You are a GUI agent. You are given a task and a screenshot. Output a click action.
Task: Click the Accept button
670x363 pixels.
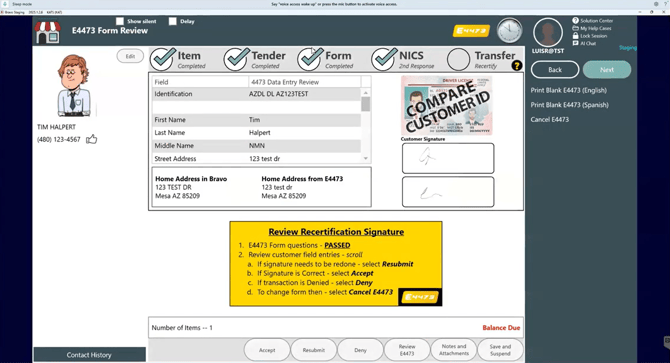pos(267,350)
